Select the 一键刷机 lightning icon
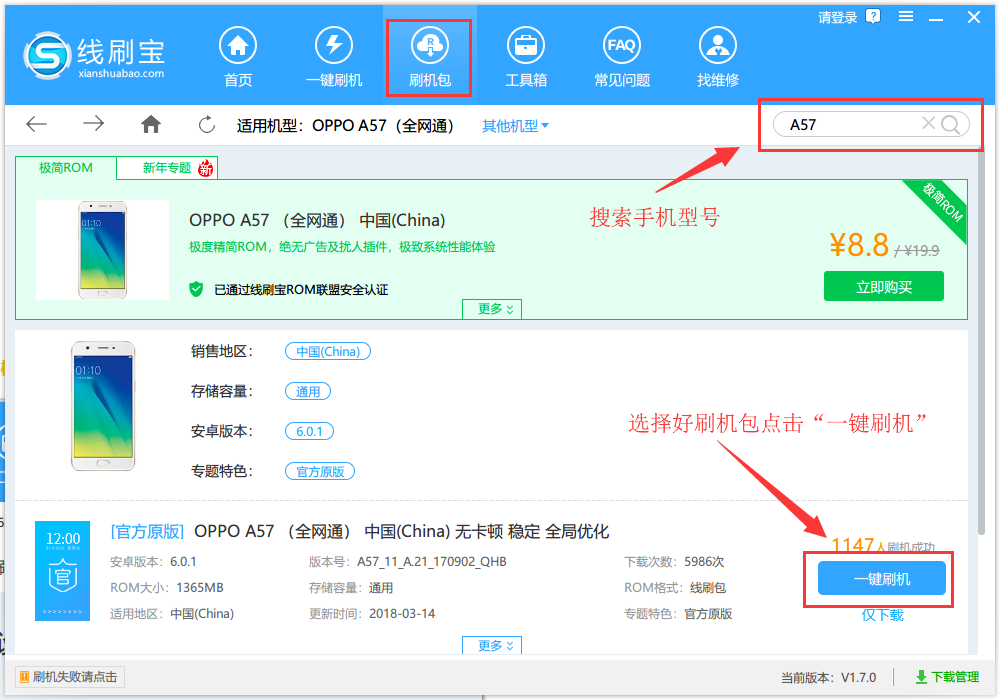 (x=333, y=43)
